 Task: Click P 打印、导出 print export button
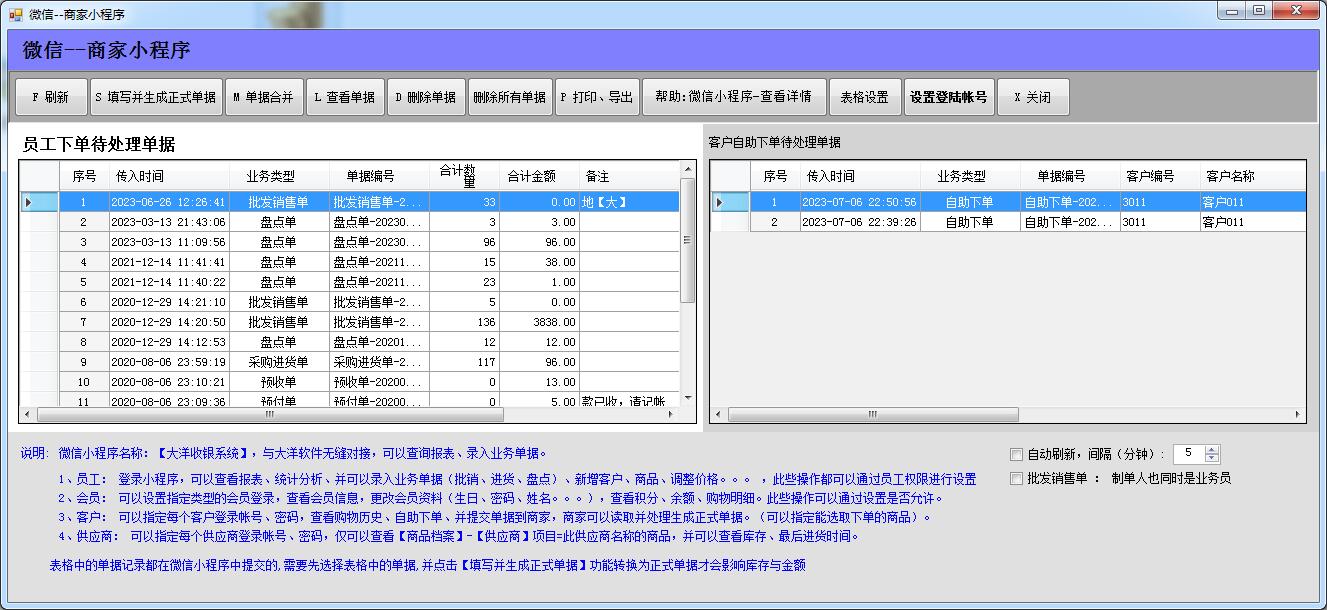596,97
